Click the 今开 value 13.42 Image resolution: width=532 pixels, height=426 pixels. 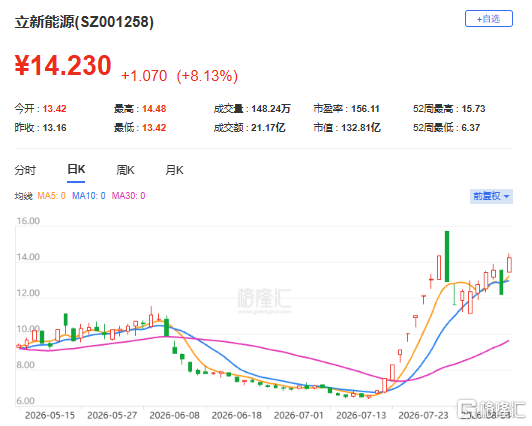pos(54,109)
